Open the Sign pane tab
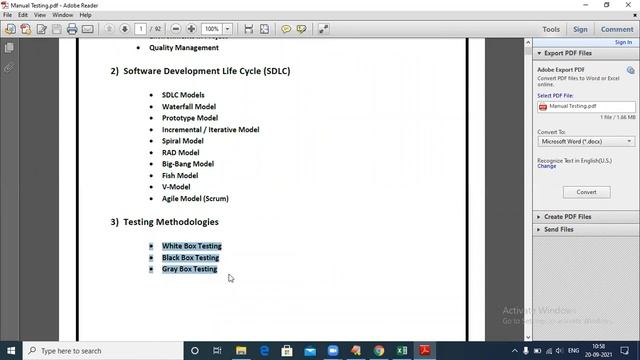The height and width of the screenshot is (360, 640). coord(580,29)
